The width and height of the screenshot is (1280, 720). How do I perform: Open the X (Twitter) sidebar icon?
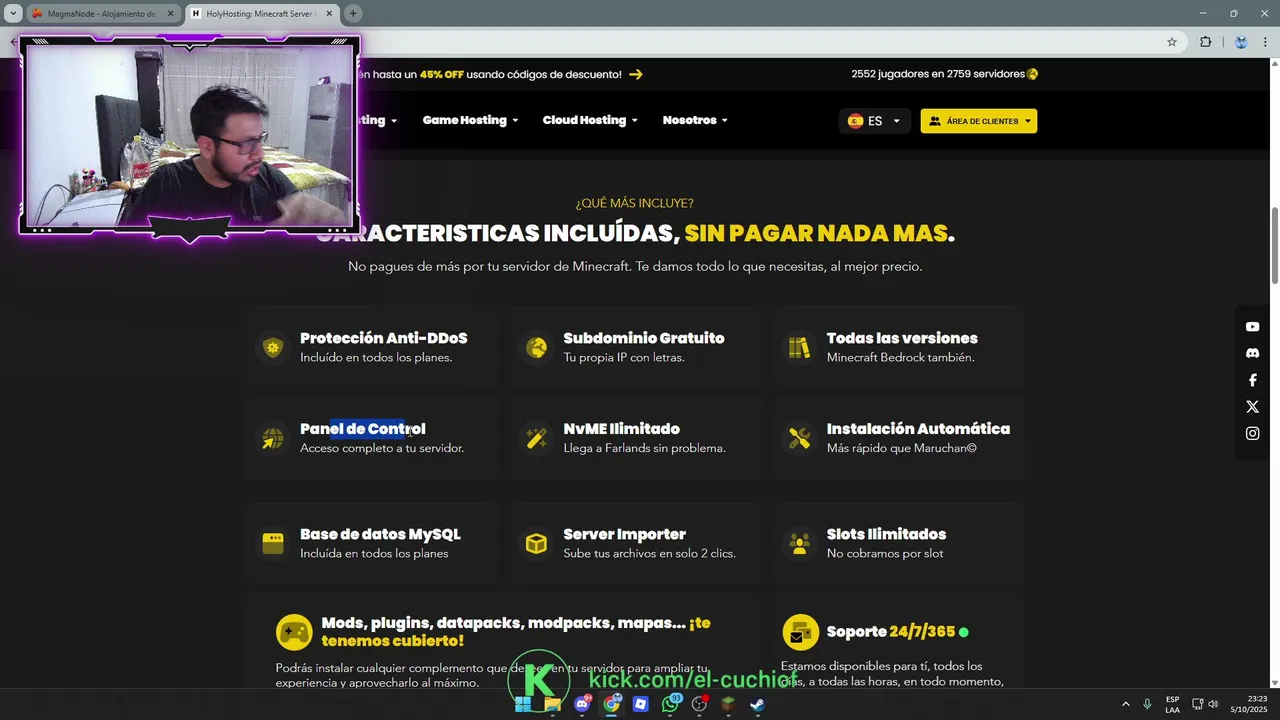(x=1252, y=407)
